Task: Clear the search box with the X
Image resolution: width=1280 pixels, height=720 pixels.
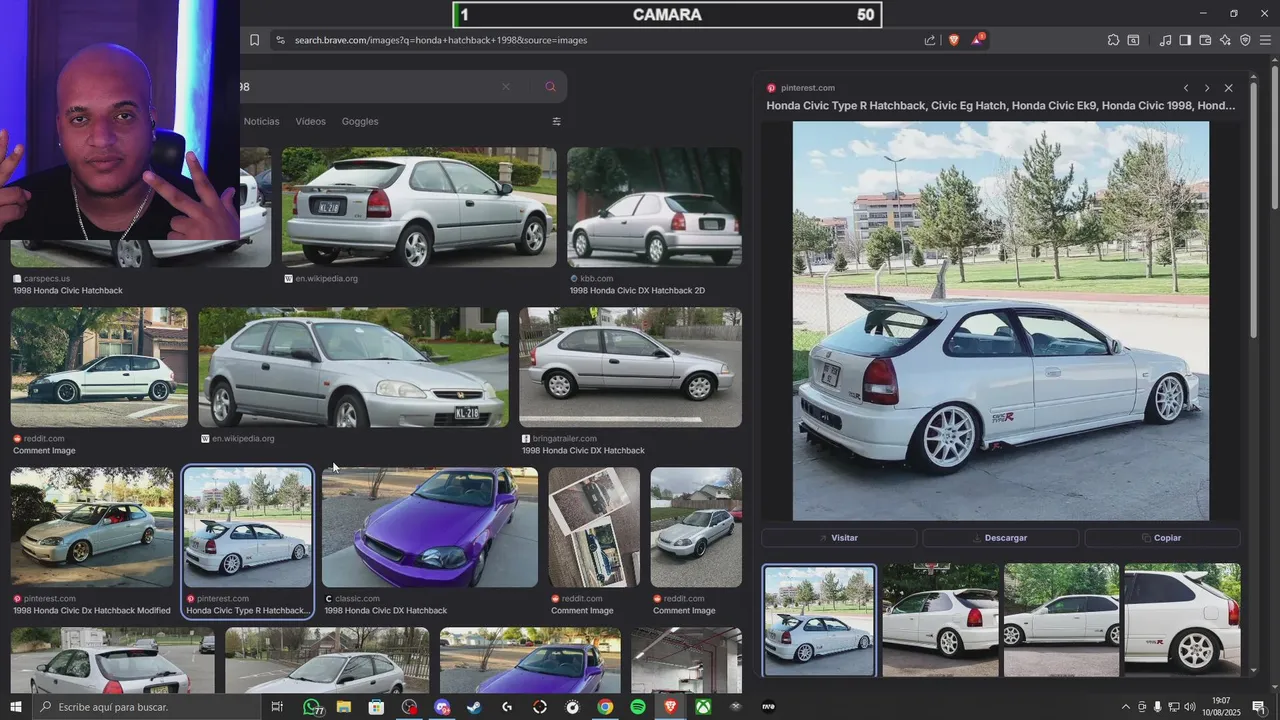Action: point(506,87)
